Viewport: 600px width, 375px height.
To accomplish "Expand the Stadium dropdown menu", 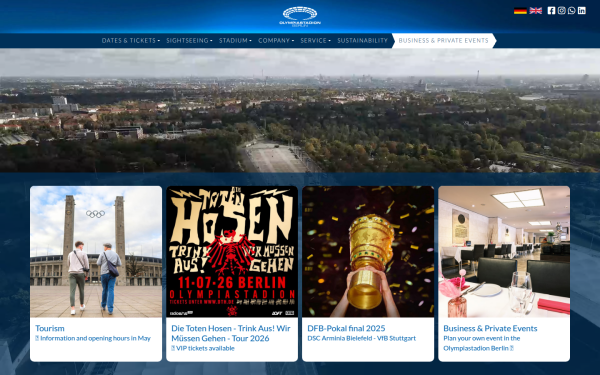I will [x=235, y=41].
